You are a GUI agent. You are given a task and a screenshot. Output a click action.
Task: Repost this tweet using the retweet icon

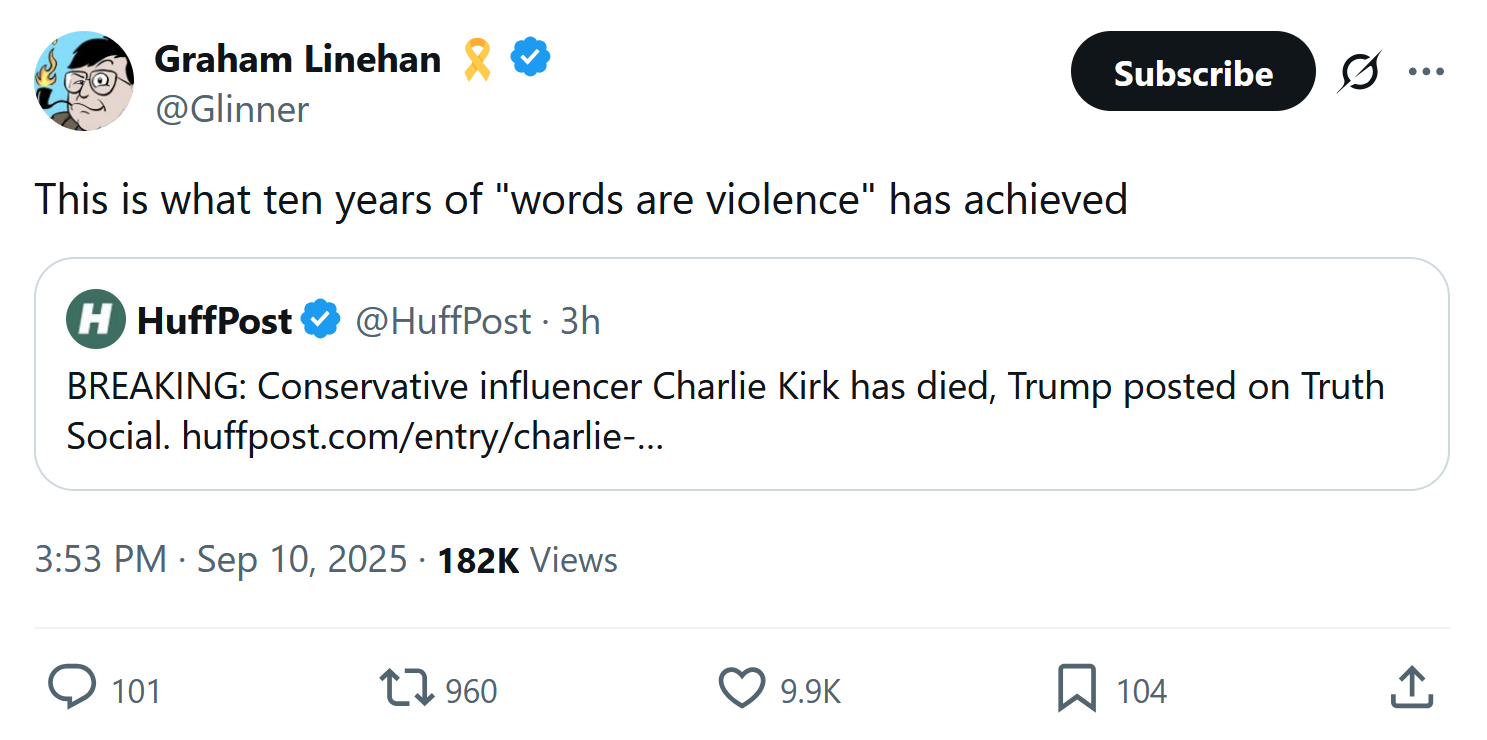pos(407,688)
